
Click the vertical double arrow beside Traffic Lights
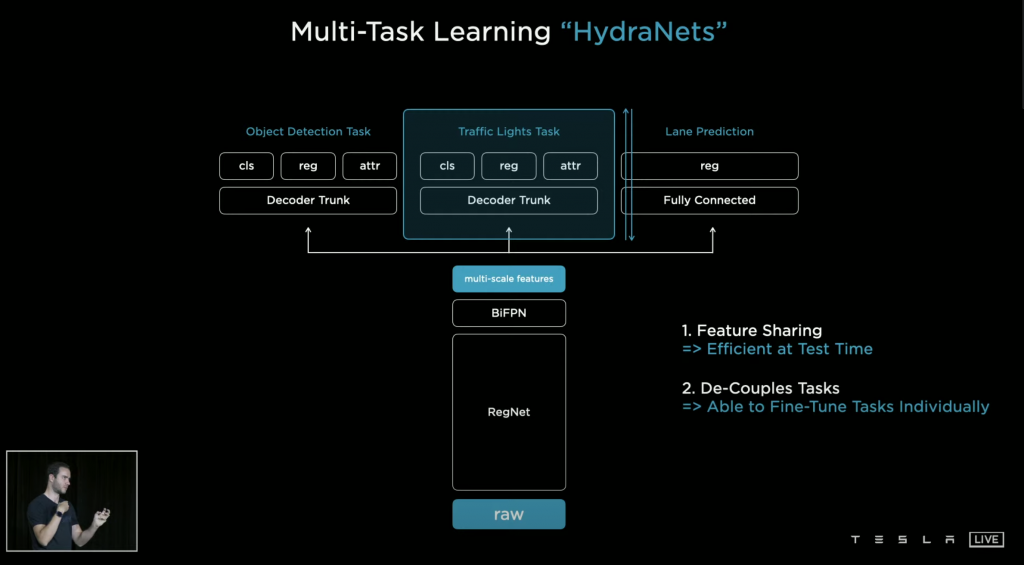coord(628,175)
